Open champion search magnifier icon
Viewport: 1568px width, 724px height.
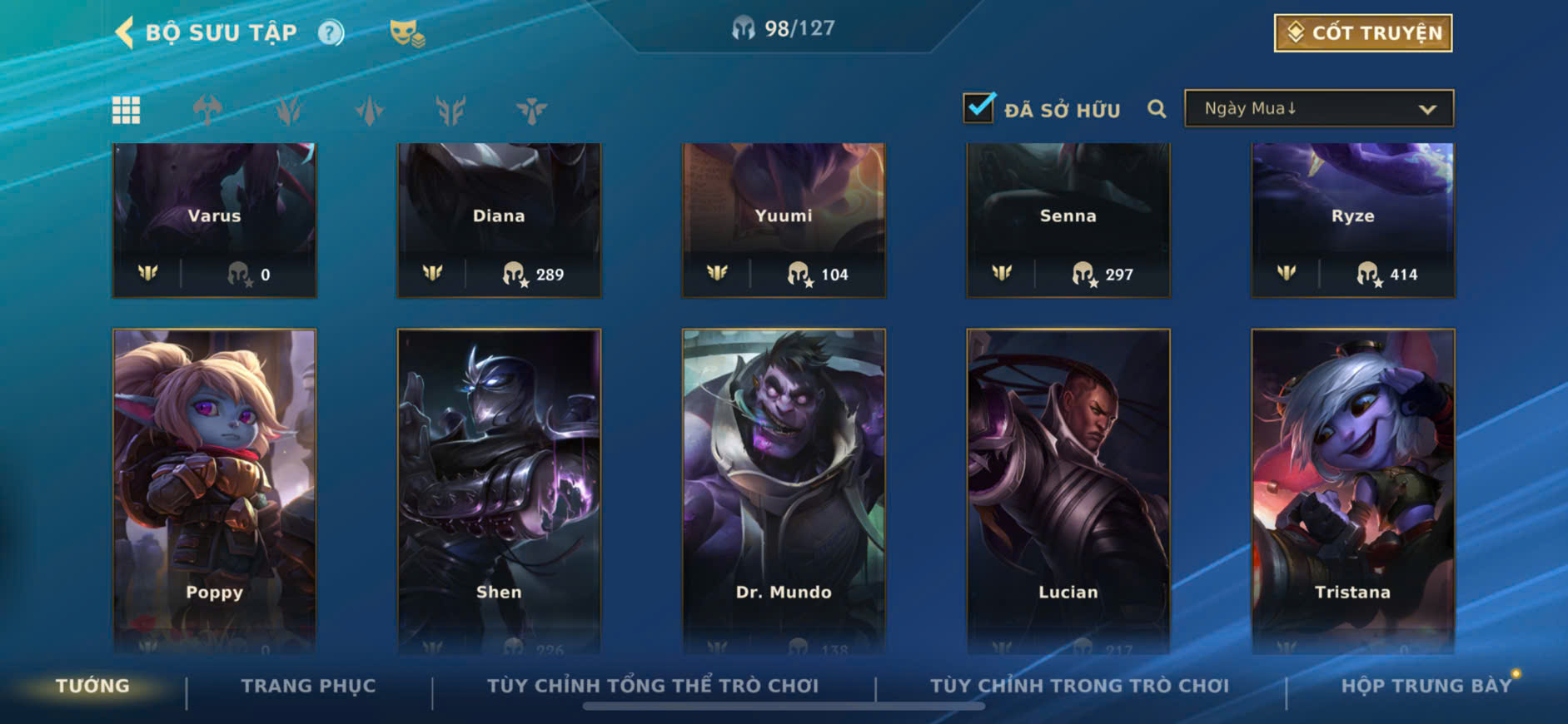[x=1157, y=109]
